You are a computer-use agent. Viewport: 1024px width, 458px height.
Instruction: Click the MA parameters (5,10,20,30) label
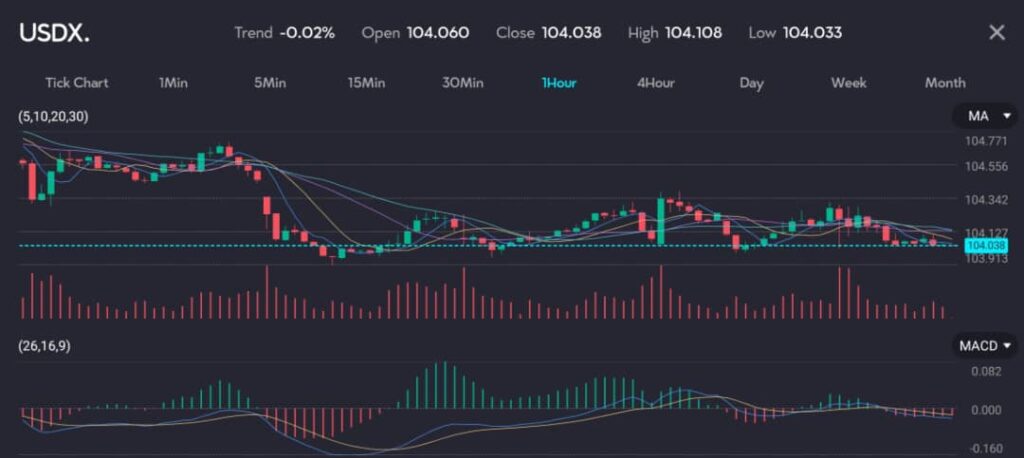pyautogui.click(x=53, y=117)
